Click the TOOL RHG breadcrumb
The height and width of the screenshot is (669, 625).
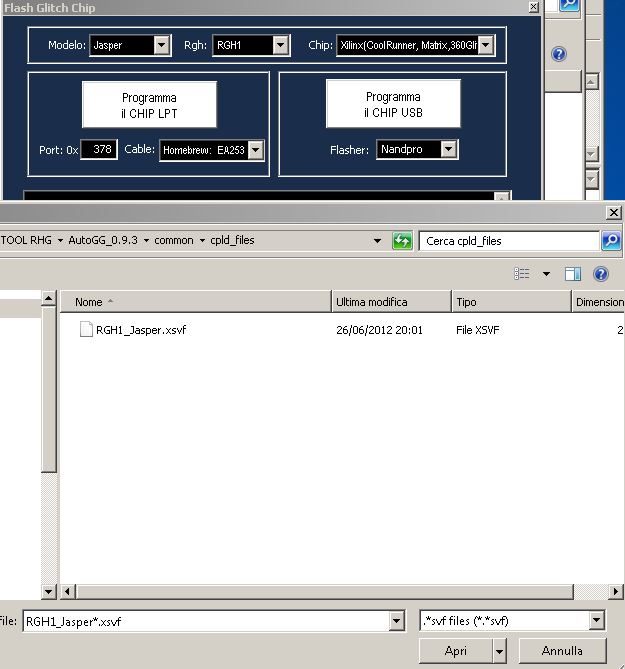(26, 240)
